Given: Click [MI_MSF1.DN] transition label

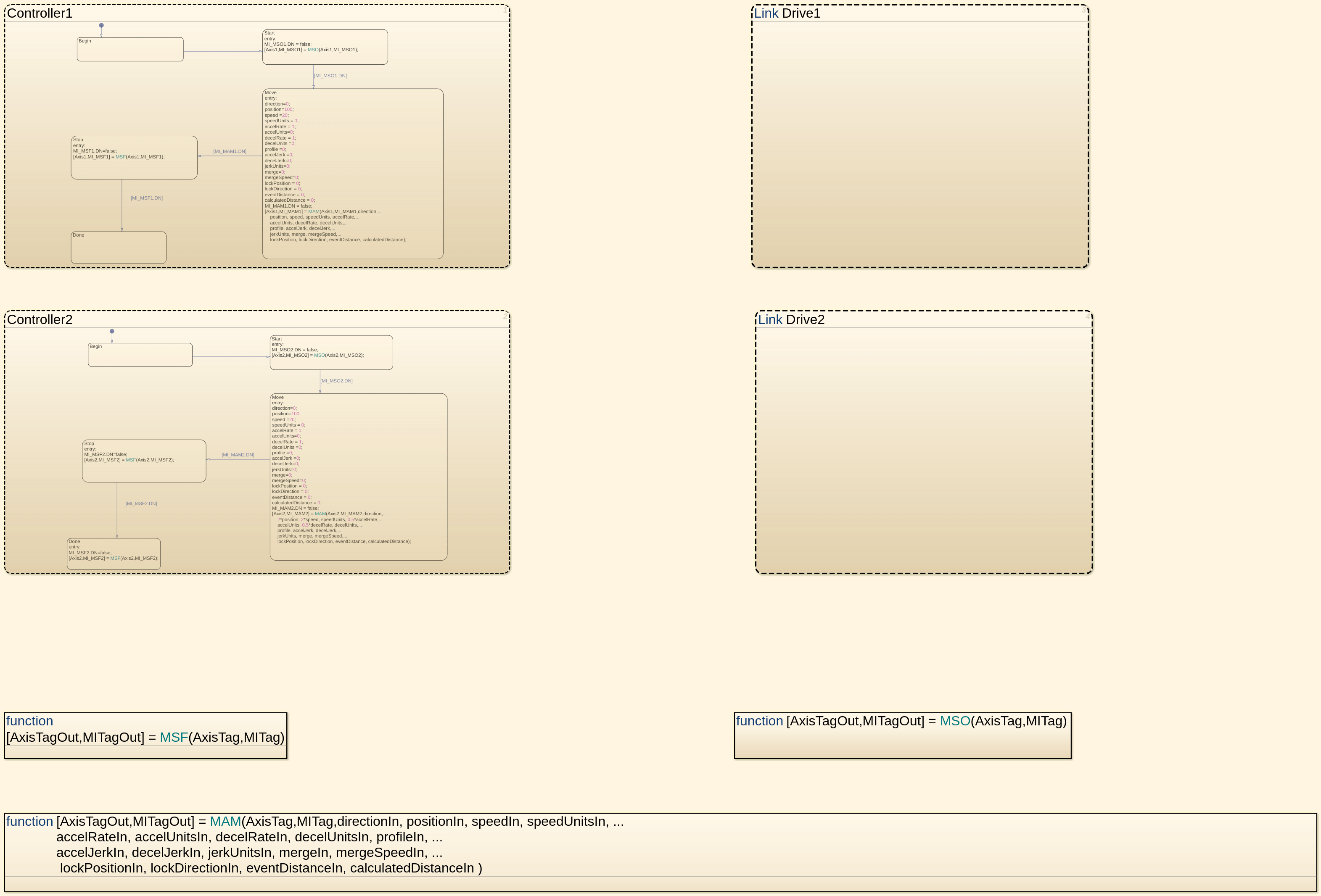Looking at the screenshot, I should [147, 198].
